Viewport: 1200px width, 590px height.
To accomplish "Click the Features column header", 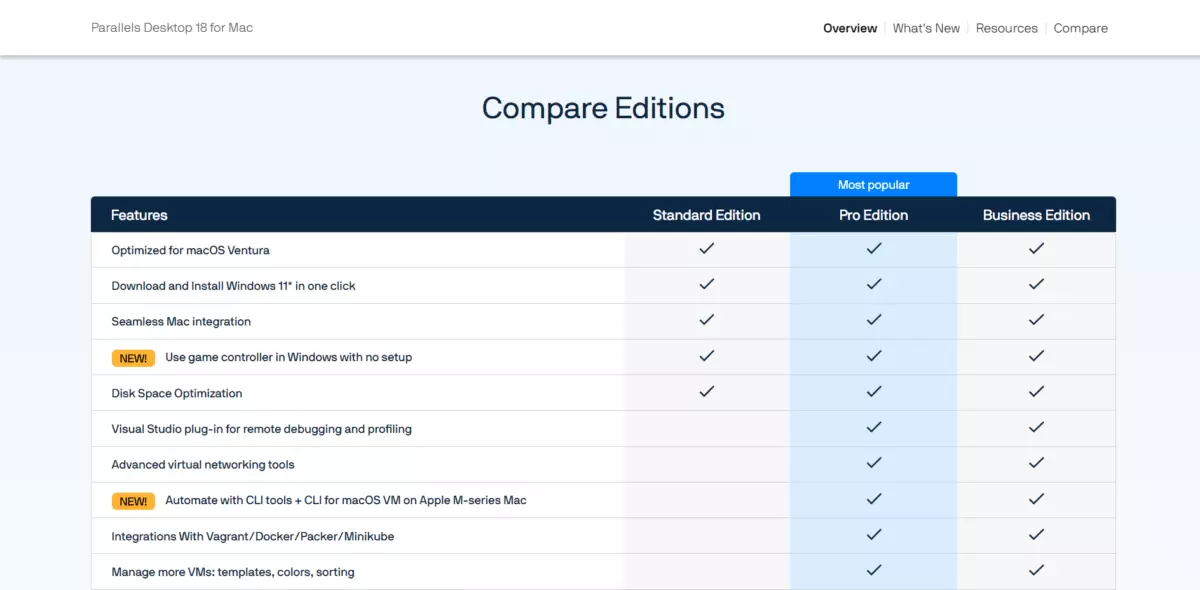I will click(x=139, y=215).
